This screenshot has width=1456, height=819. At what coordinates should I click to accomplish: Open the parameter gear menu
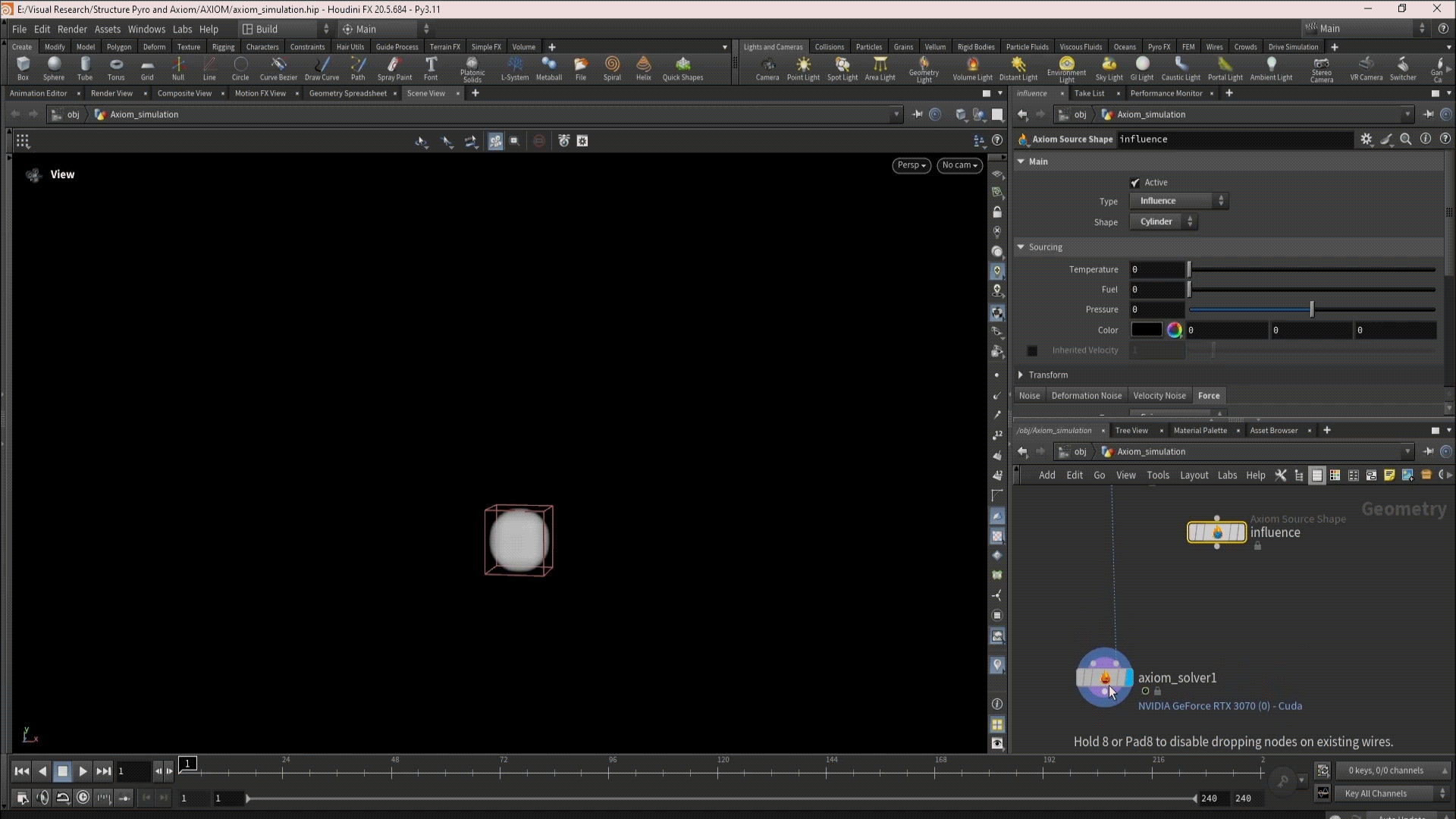(1366, 140)
